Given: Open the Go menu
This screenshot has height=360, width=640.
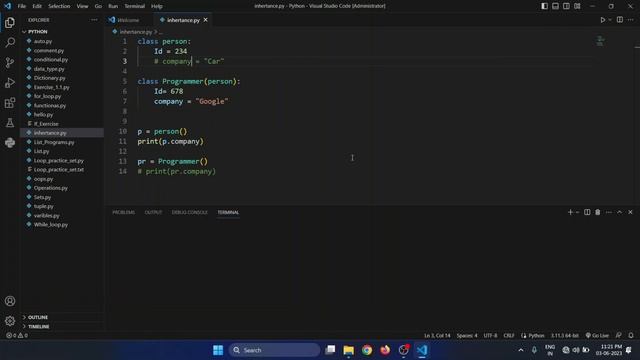Looking at the screenshot, I should (98, 6).
